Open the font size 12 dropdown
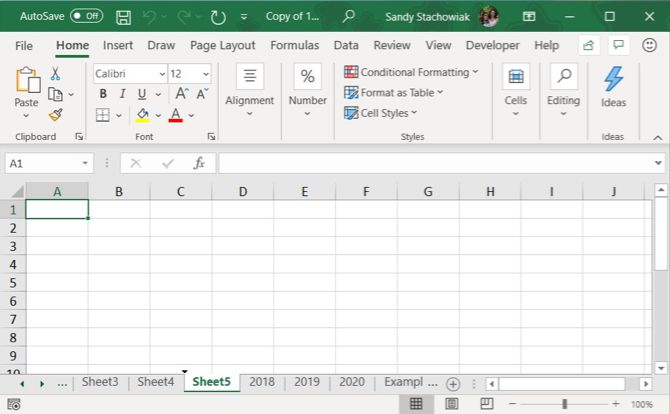Viewport: 670px width, 414px height. 206,74
